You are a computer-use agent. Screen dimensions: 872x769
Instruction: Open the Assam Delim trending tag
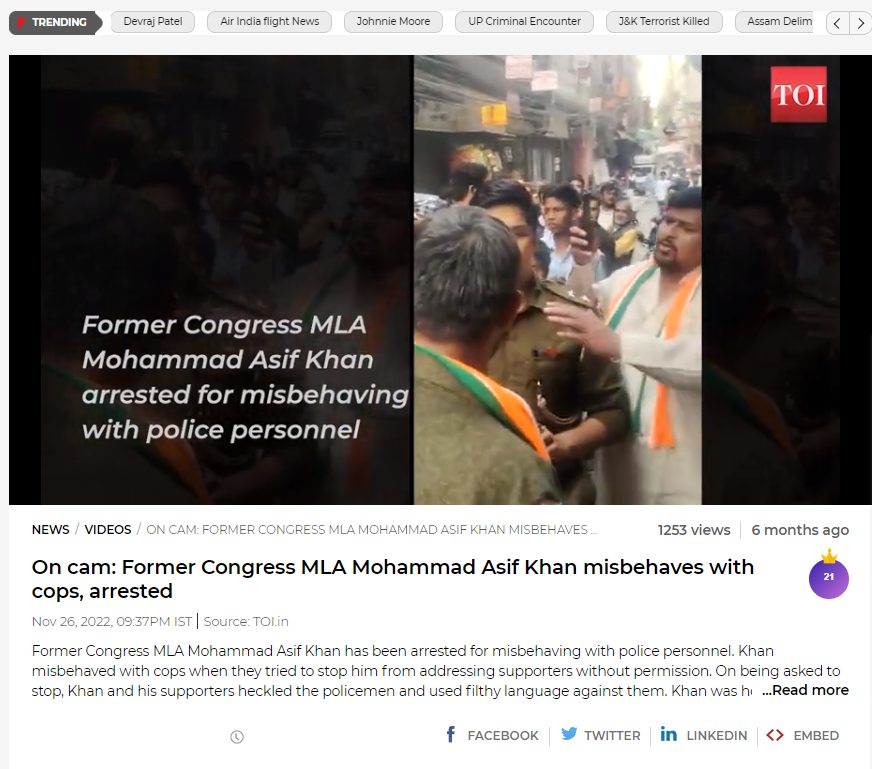(x=774, y=21)
